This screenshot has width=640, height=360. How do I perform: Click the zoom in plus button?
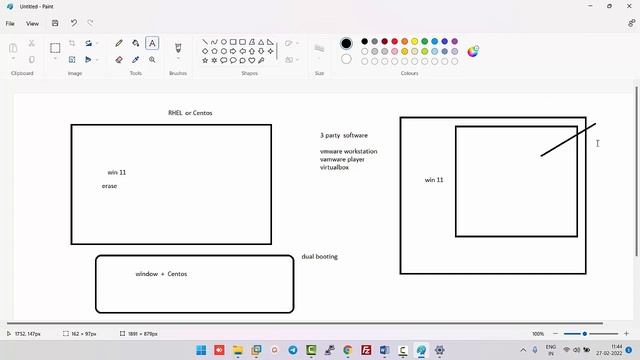coord(627,333)
